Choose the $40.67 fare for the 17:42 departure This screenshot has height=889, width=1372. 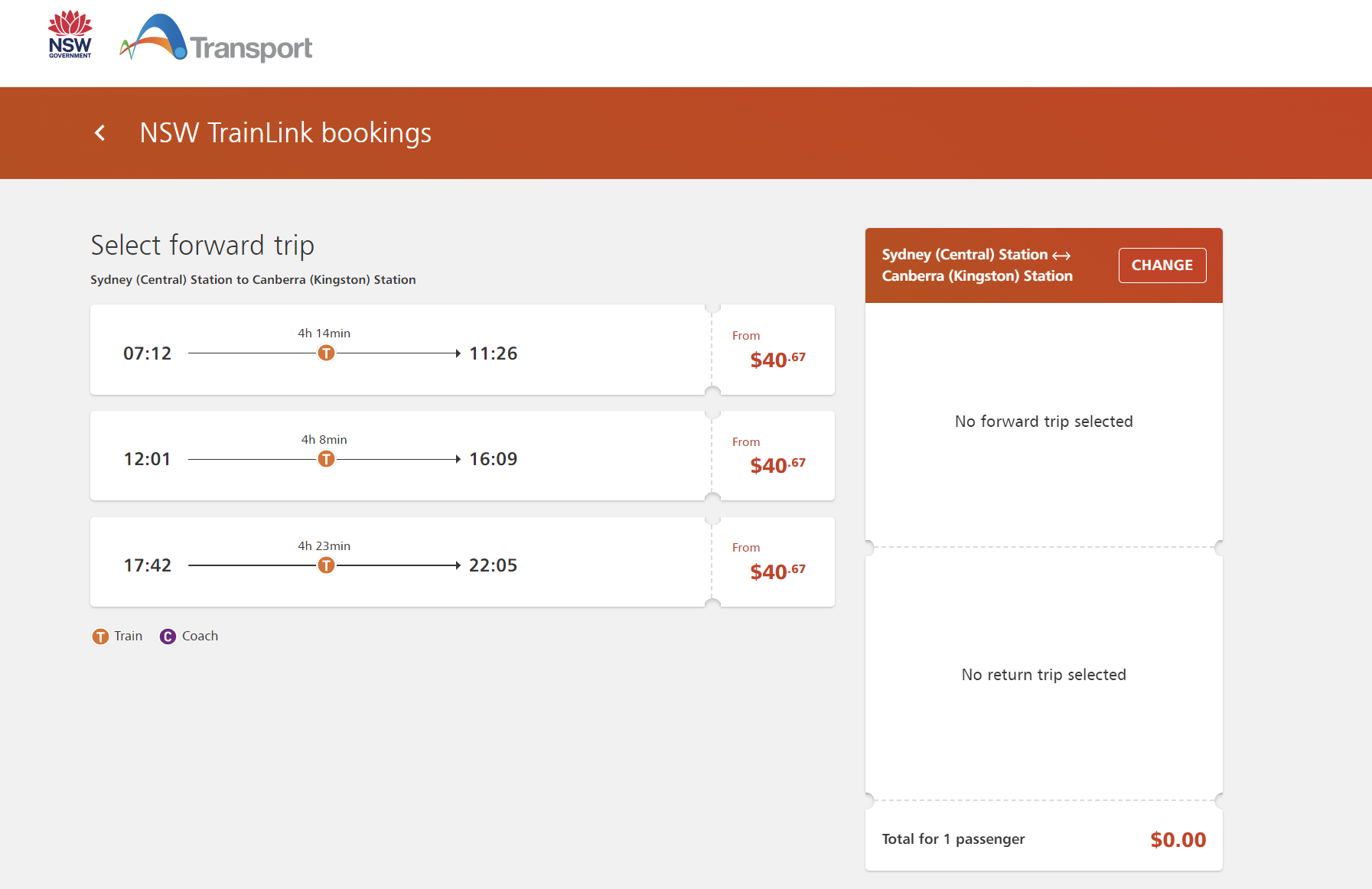[777, 571]
